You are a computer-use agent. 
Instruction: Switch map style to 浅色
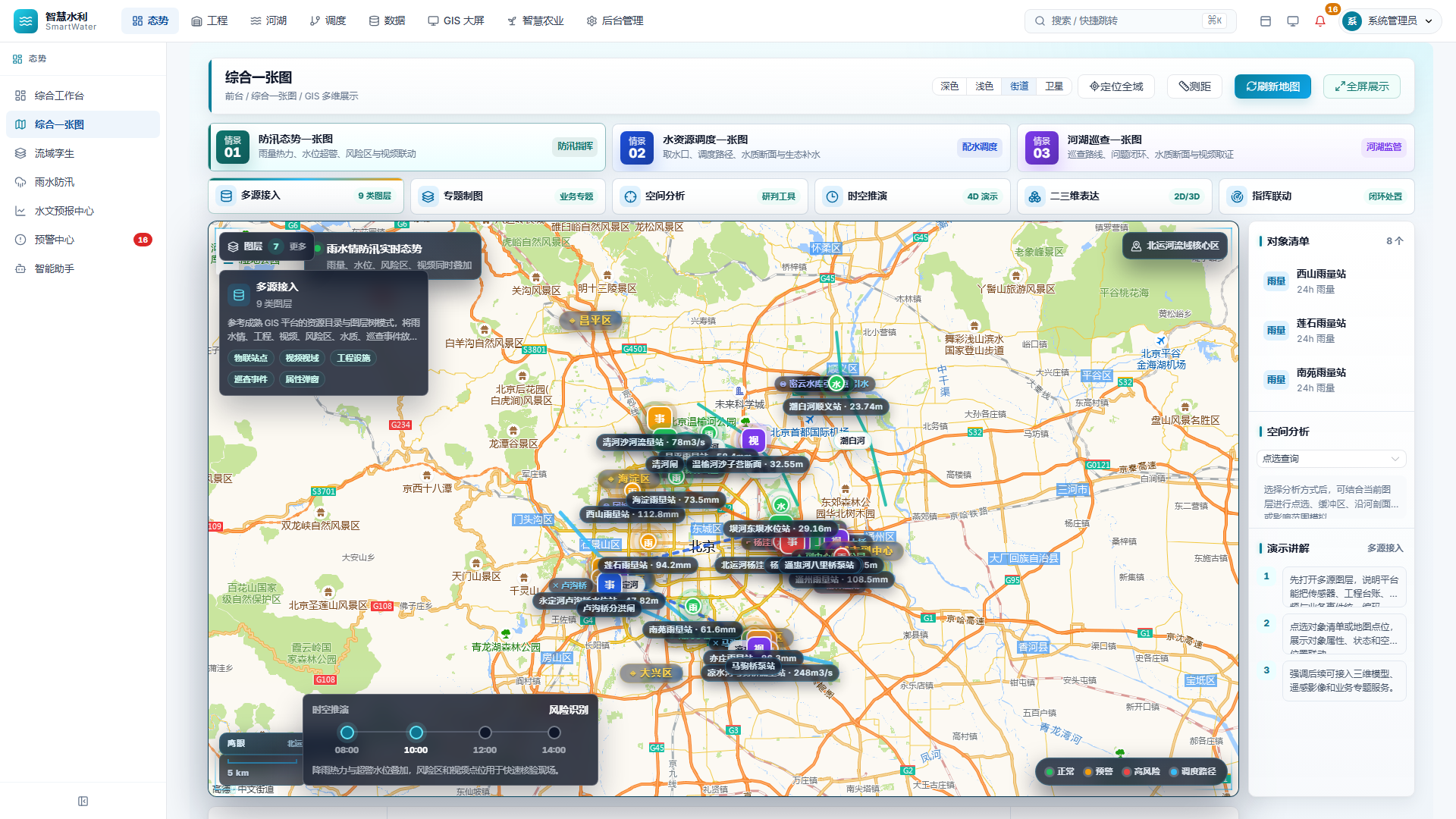pyautogui.click(x=984, y=86)
